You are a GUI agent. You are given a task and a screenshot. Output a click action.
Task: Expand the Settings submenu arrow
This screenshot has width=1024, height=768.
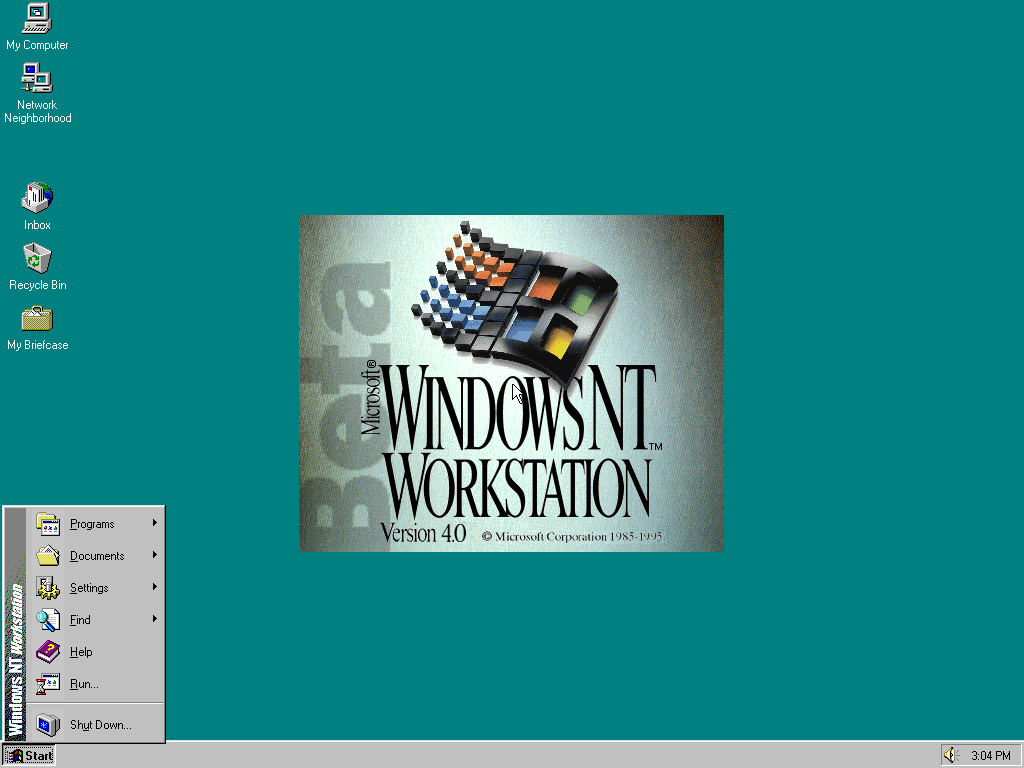[155, 586]
